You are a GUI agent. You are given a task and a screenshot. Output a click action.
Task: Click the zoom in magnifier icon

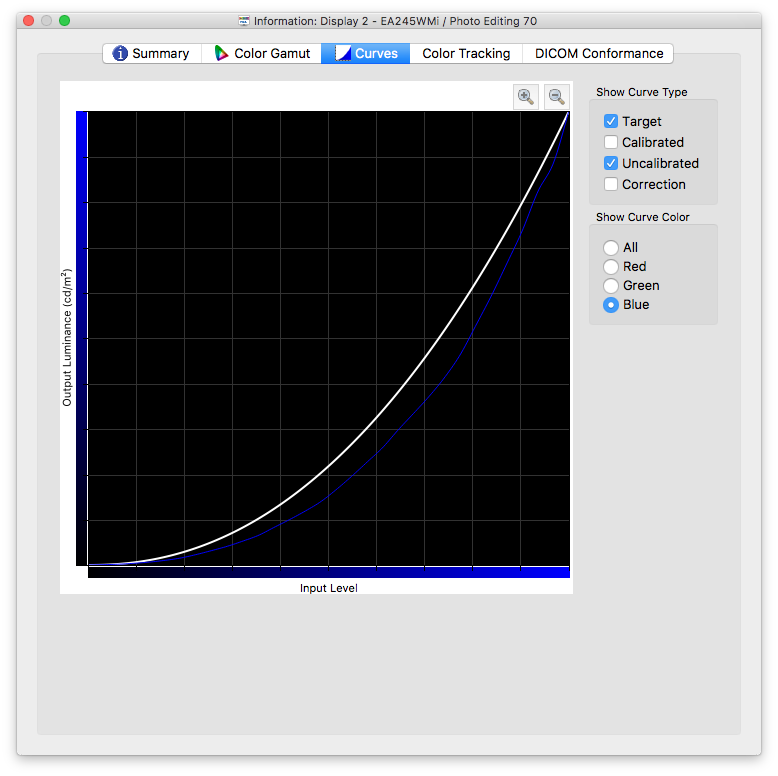tap(525, 96)
